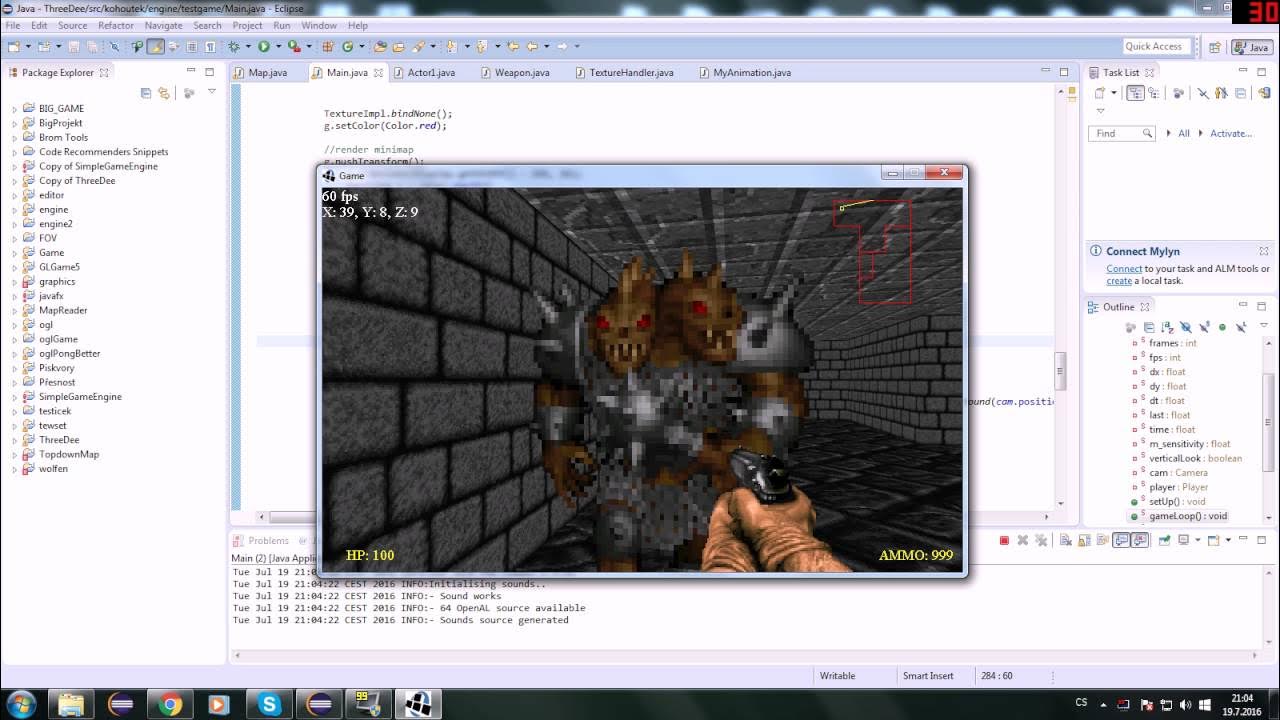Expand the SimpleGameEngine project
The height and width of the screenshot is (720, 1280).
(14, 397)
